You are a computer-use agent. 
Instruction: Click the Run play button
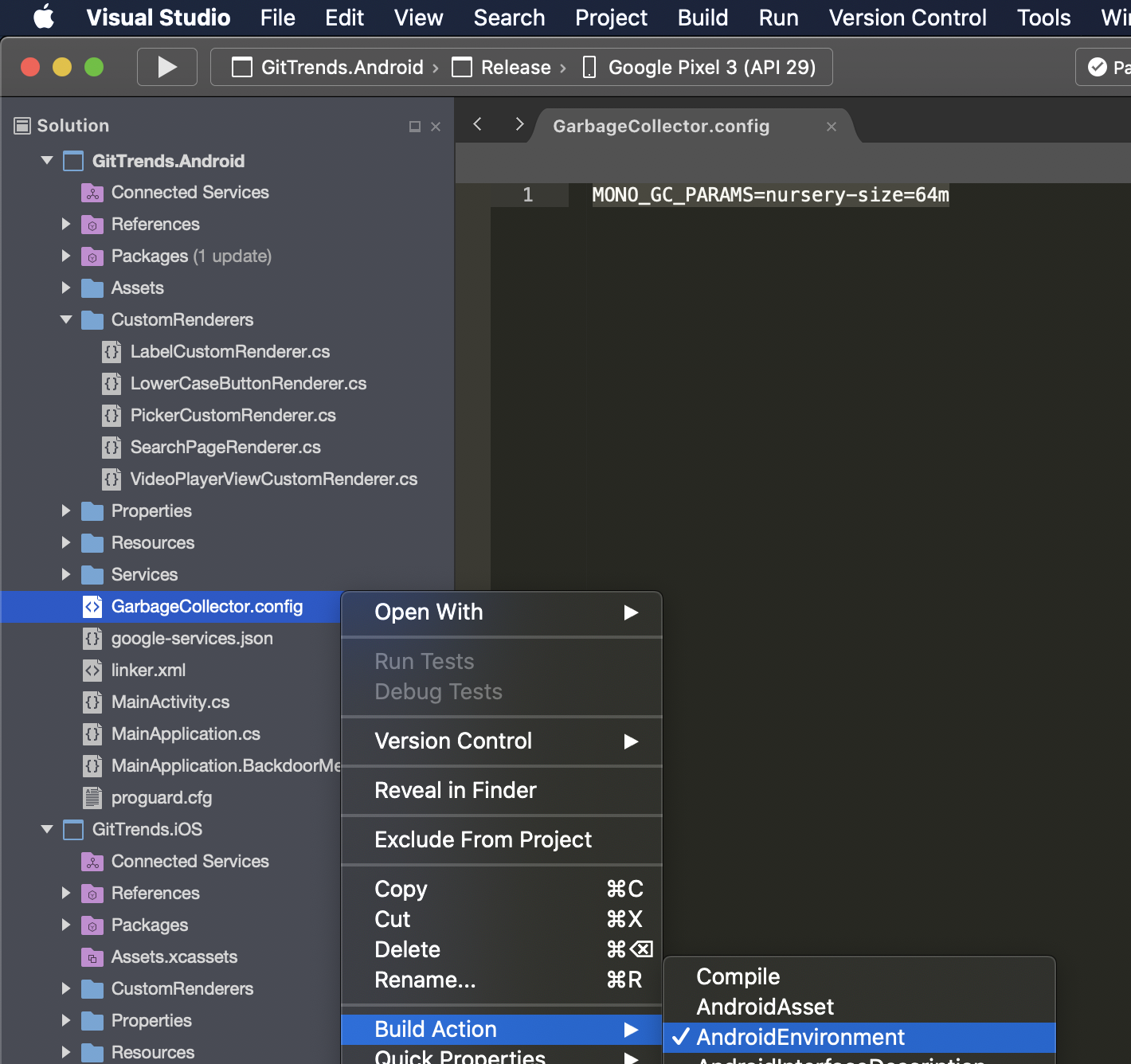click(x=167, y=67)
